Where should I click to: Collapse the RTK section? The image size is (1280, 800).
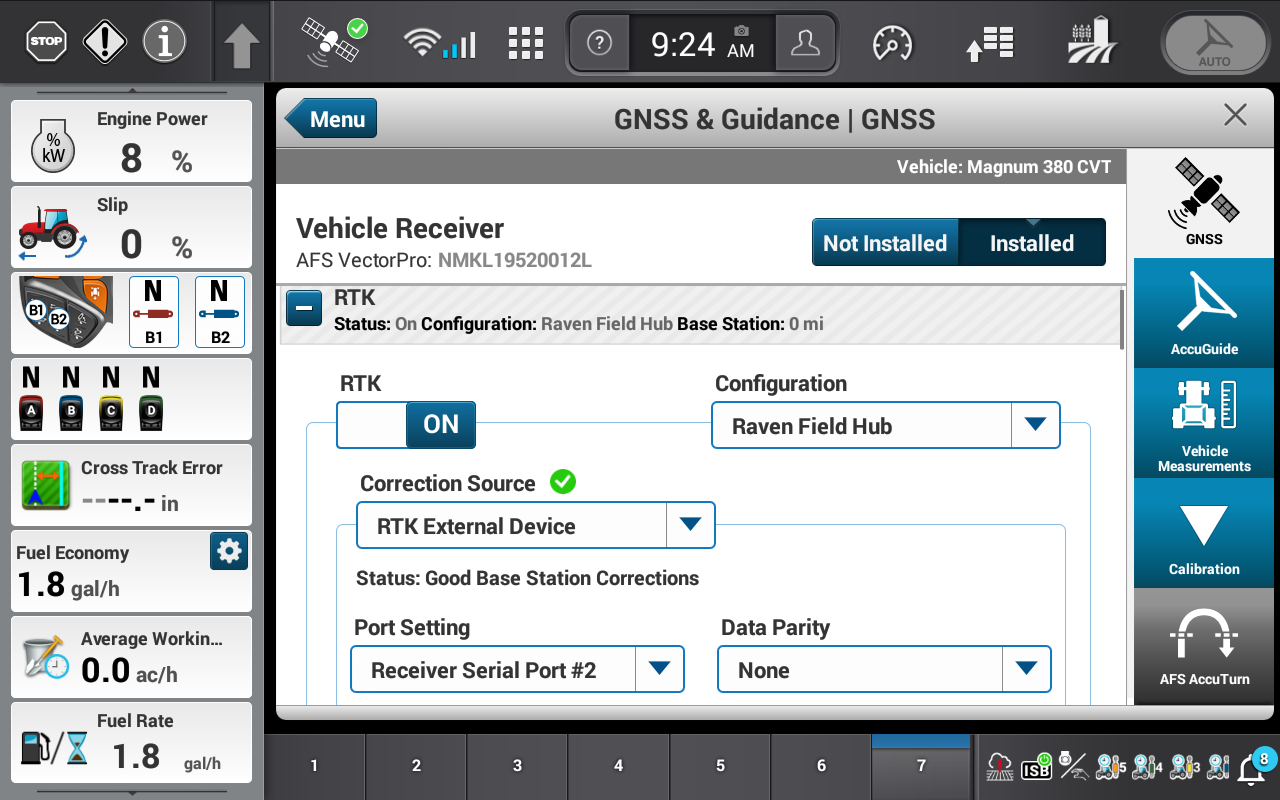(x=304, y=308)
